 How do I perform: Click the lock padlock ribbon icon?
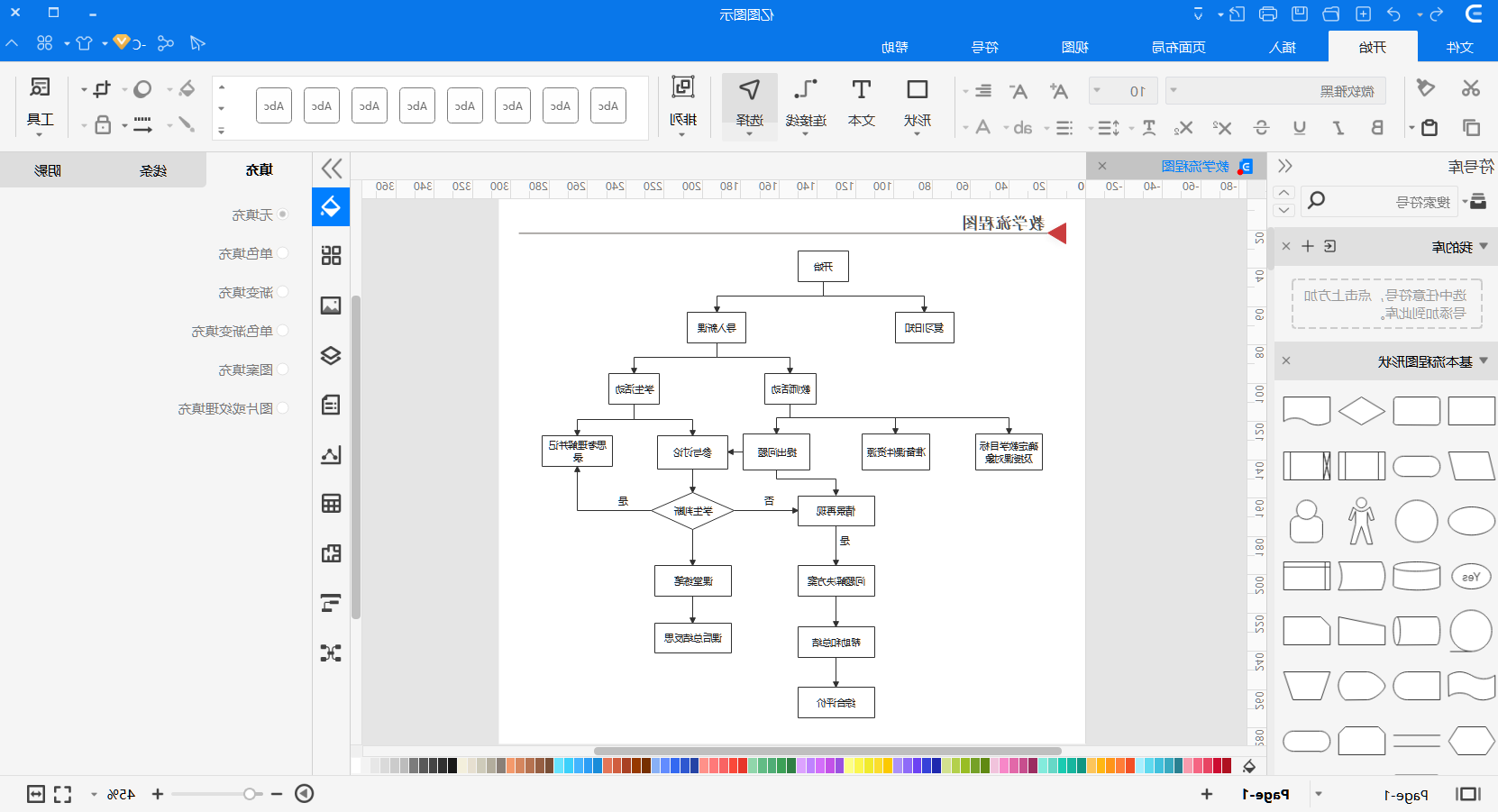[x=103, y=124]
